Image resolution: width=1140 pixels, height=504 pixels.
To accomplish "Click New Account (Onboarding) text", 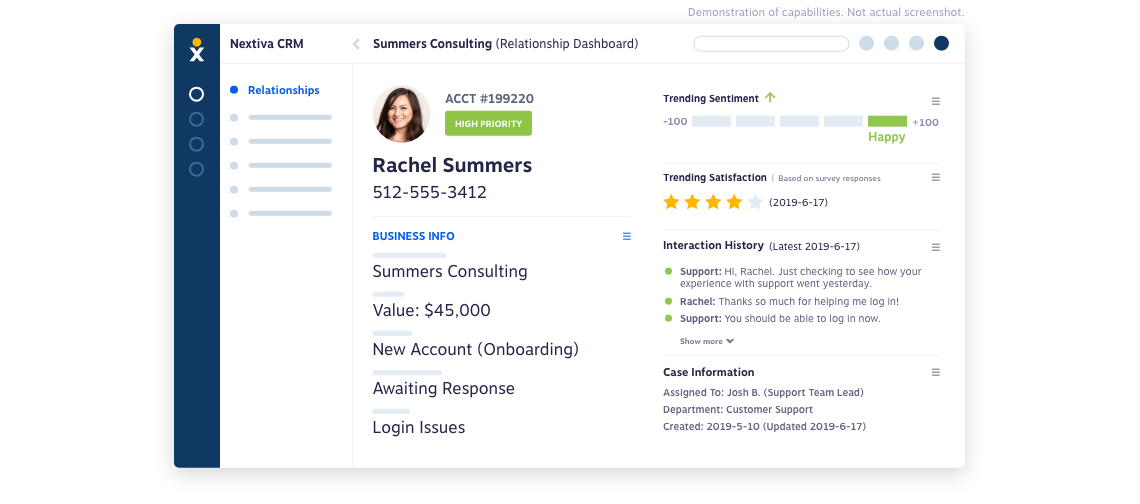I will pos(475,350).
